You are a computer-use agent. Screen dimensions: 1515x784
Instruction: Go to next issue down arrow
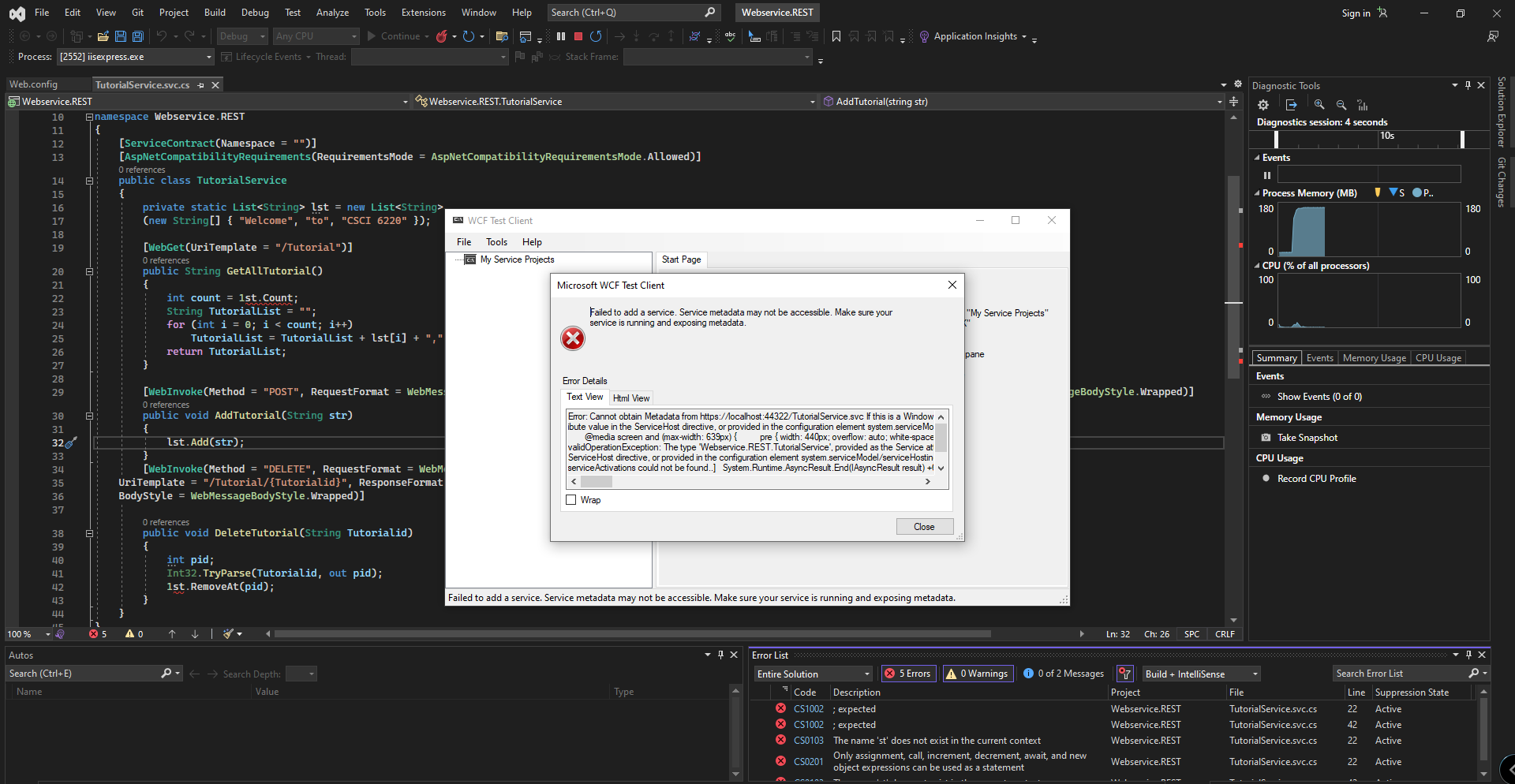pos(195,634)
